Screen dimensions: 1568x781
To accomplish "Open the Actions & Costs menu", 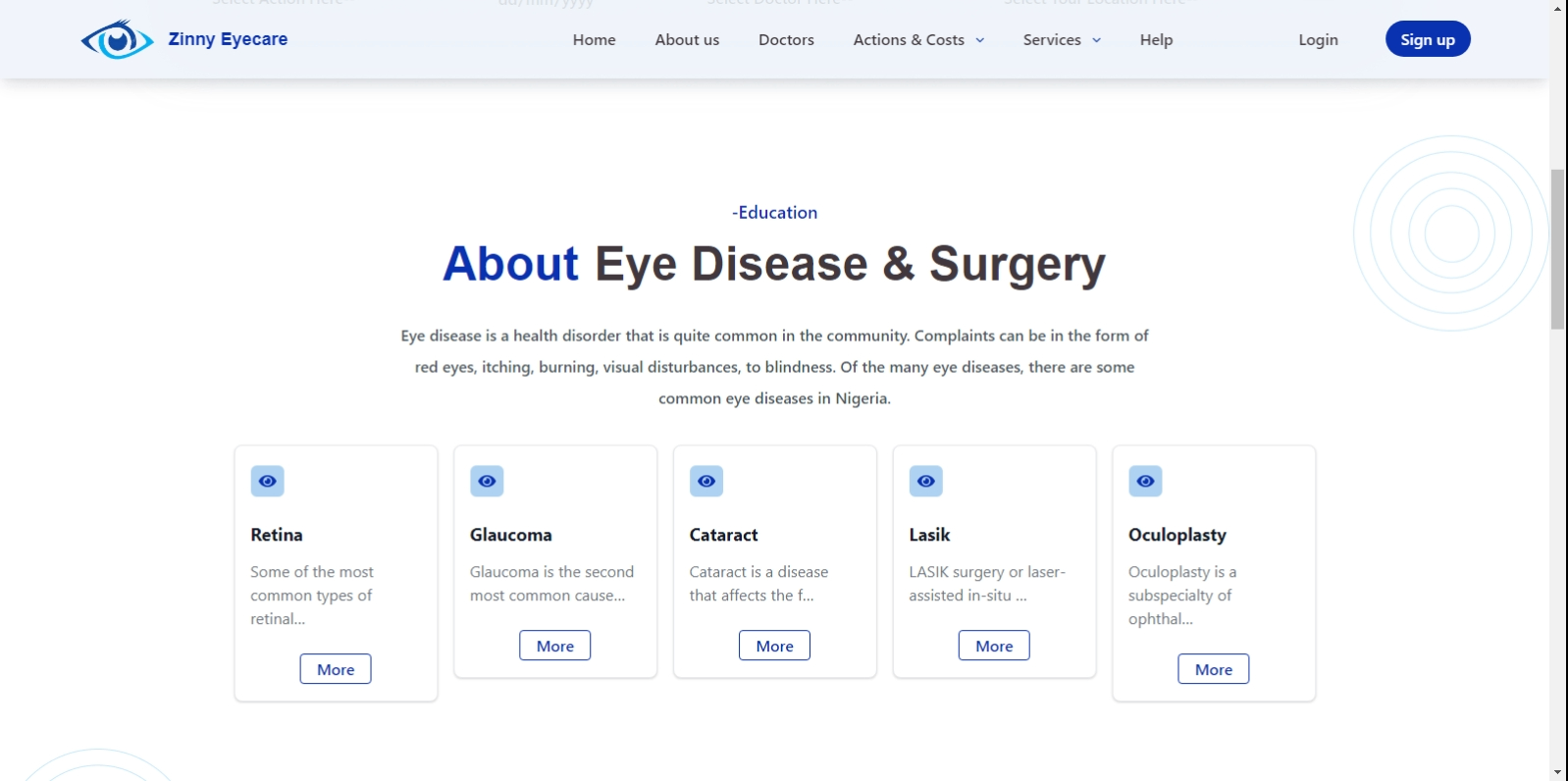I will [x=909, y=39].
